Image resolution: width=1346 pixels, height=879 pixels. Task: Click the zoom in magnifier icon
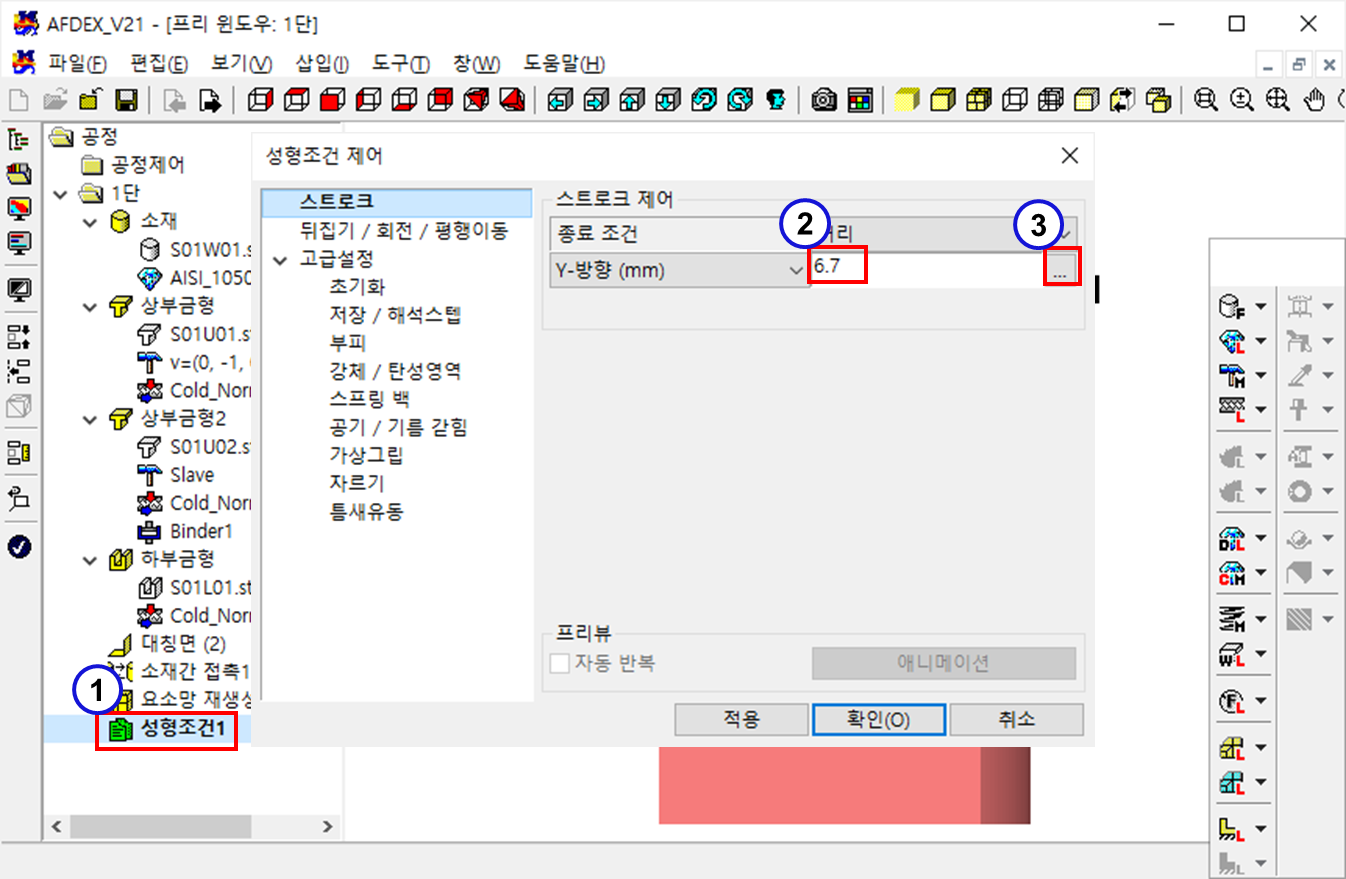pyautogui.click(x=1241, y=100)
